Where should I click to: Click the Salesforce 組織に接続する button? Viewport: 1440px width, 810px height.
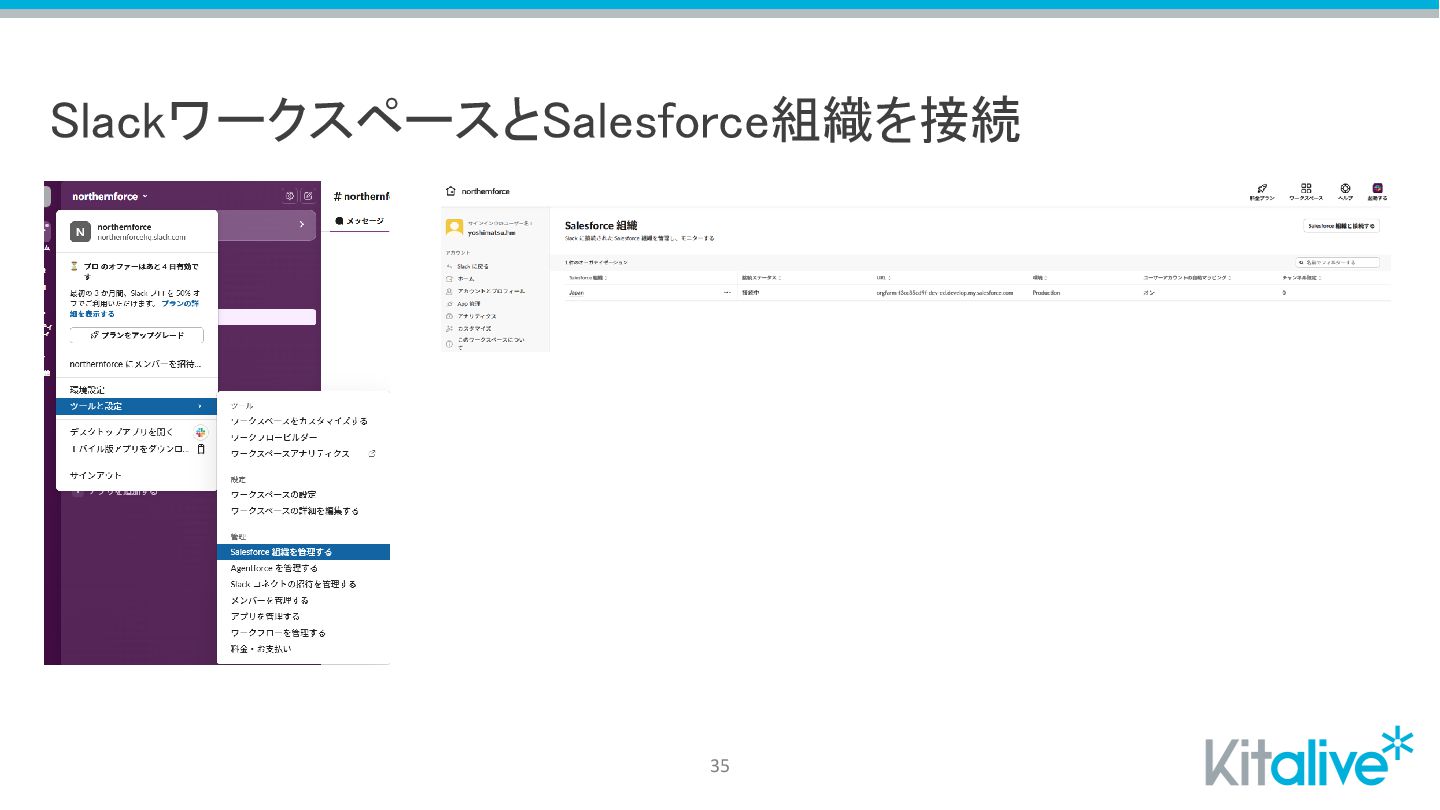click(x=1342, y=227)
